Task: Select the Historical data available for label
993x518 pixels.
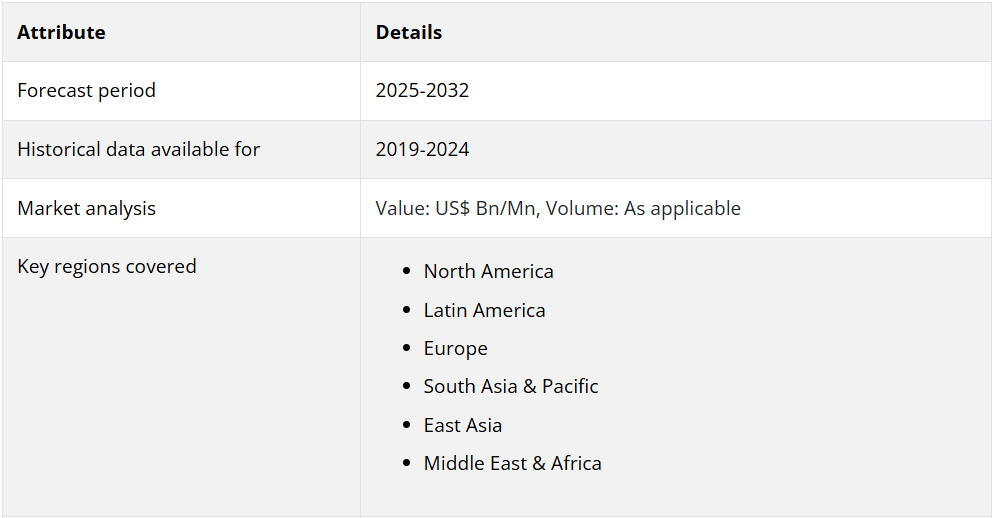Action: (138, 149)
